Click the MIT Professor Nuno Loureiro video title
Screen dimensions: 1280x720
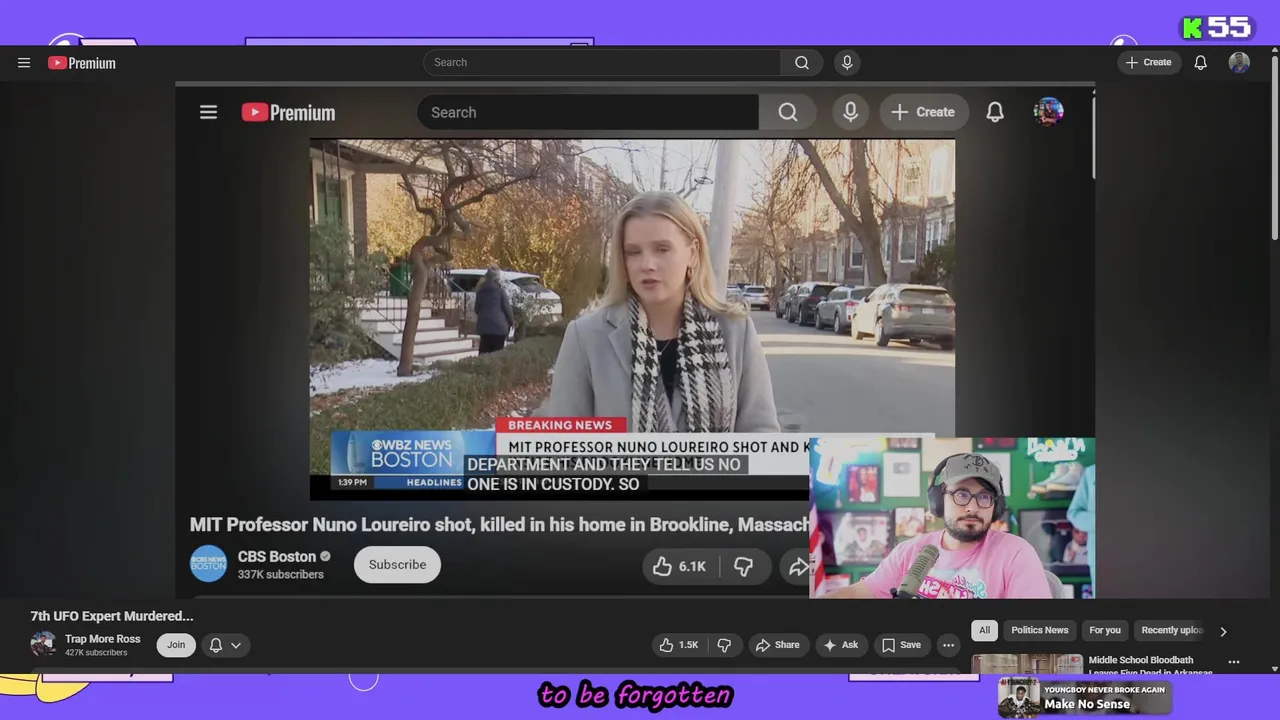pyautogui.click(x=500, y=524)
